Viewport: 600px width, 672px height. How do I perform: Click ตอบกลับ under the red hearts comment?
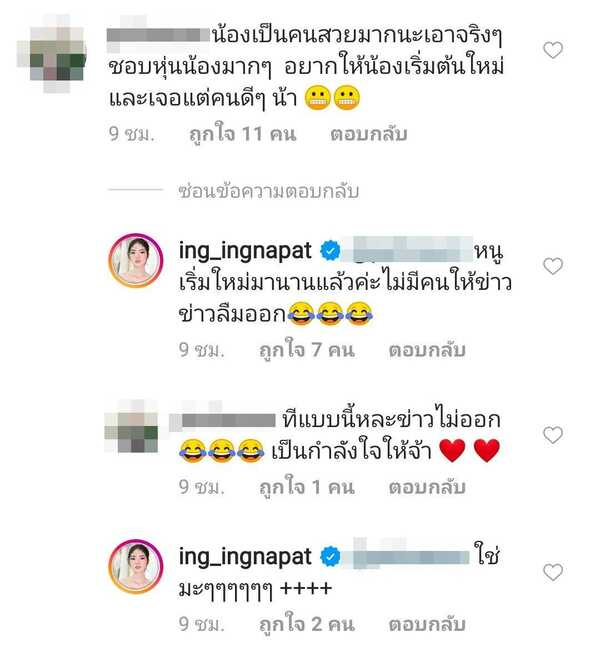click(x=427, y=487)
